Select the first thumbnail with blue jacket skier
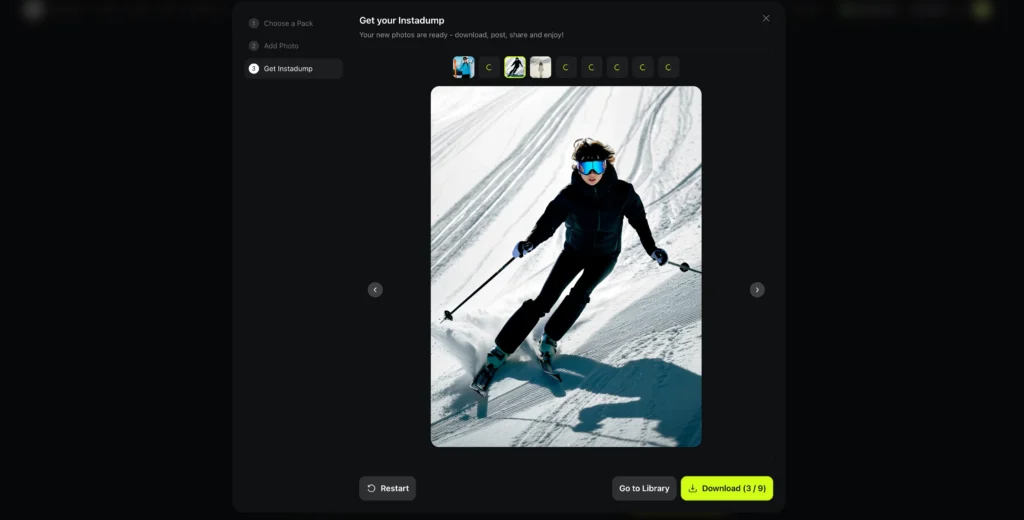The image size is (1024, 520). tap(463, 67)
